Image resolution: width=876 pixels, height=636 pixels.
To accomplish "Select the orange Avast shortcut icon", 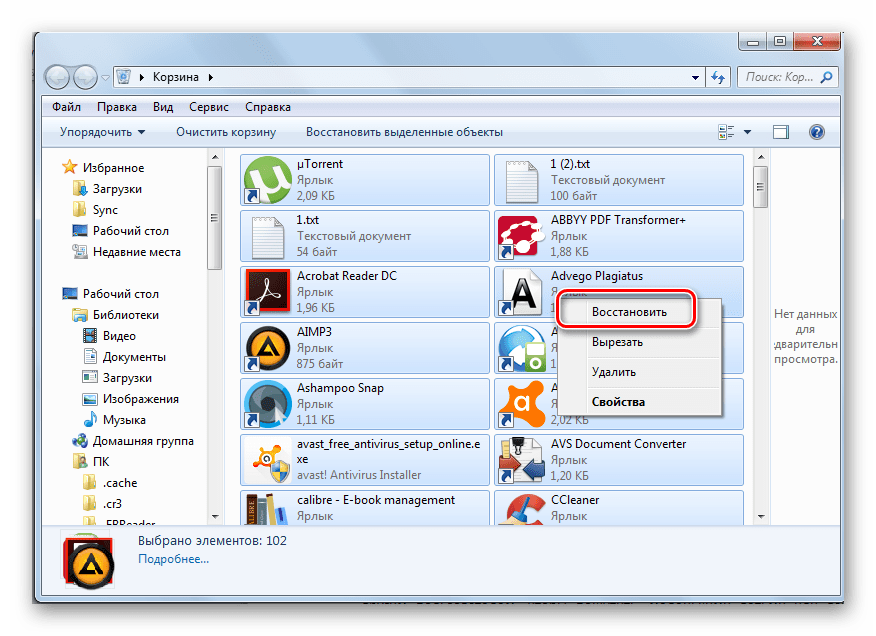I will coord(521,404).
